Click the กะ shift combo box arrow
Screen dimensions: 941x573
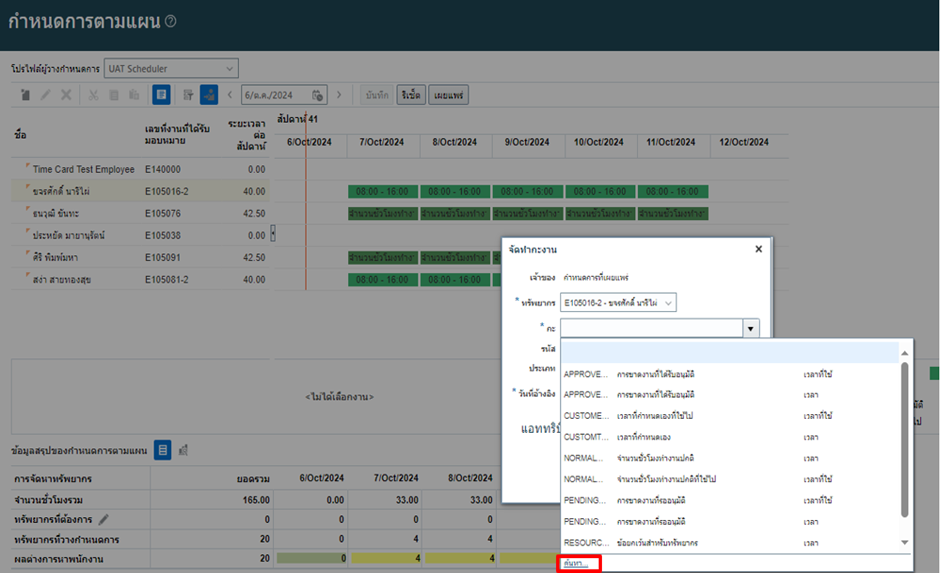tap(749, 328)
